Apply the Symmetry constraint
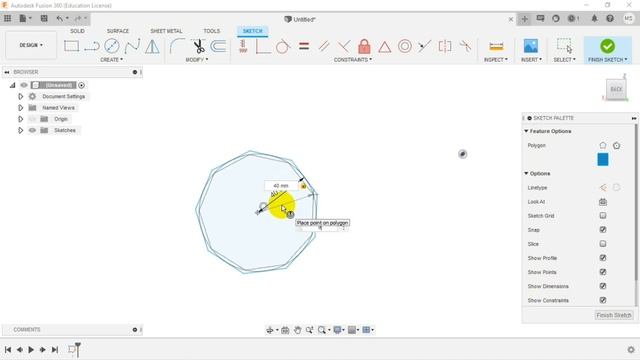Viewport: 640px width, 360px height. tap(445, 46)
